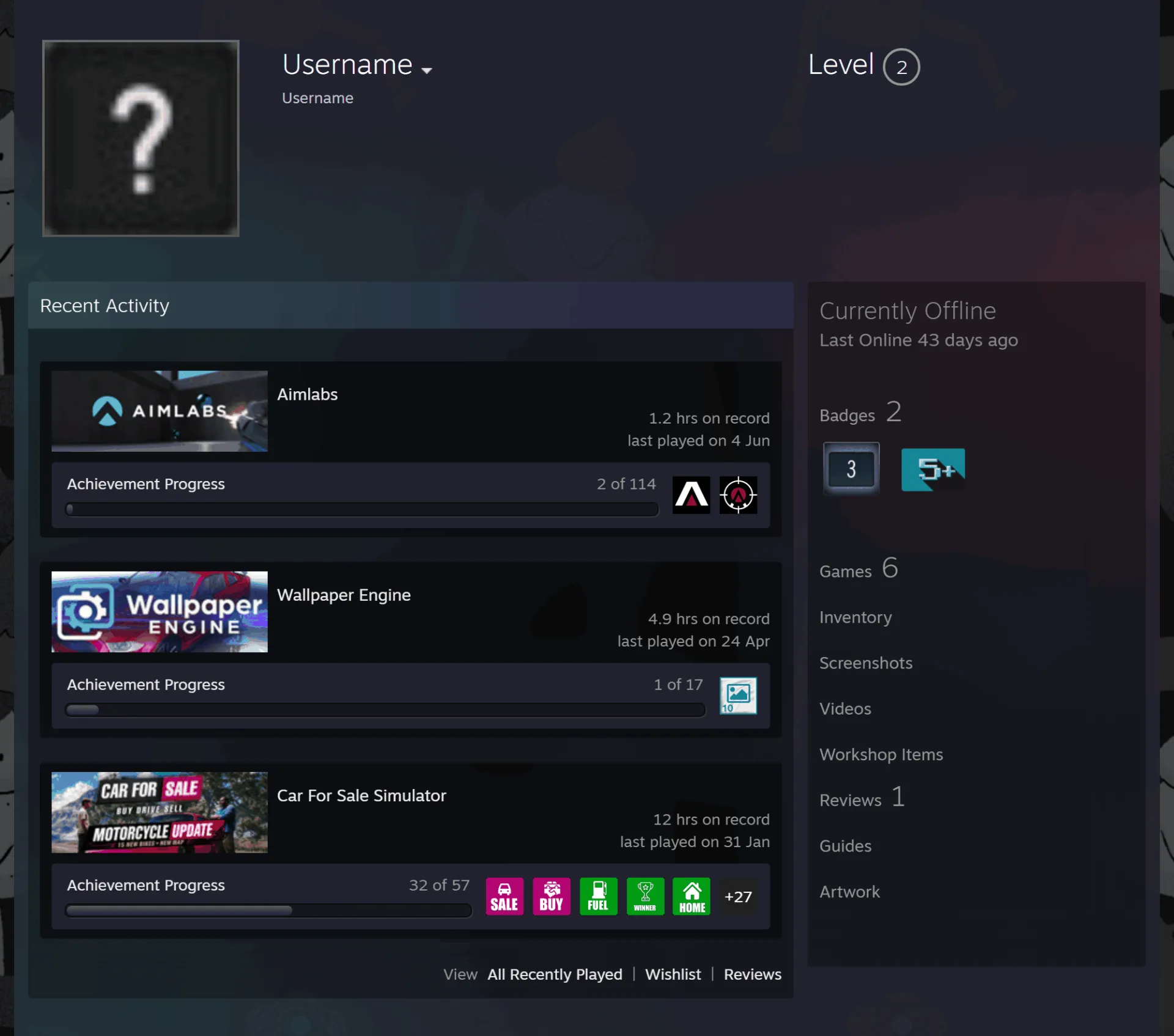Click the Level label text
This screenshot has height=1036, width=1174.
[841, 65]
